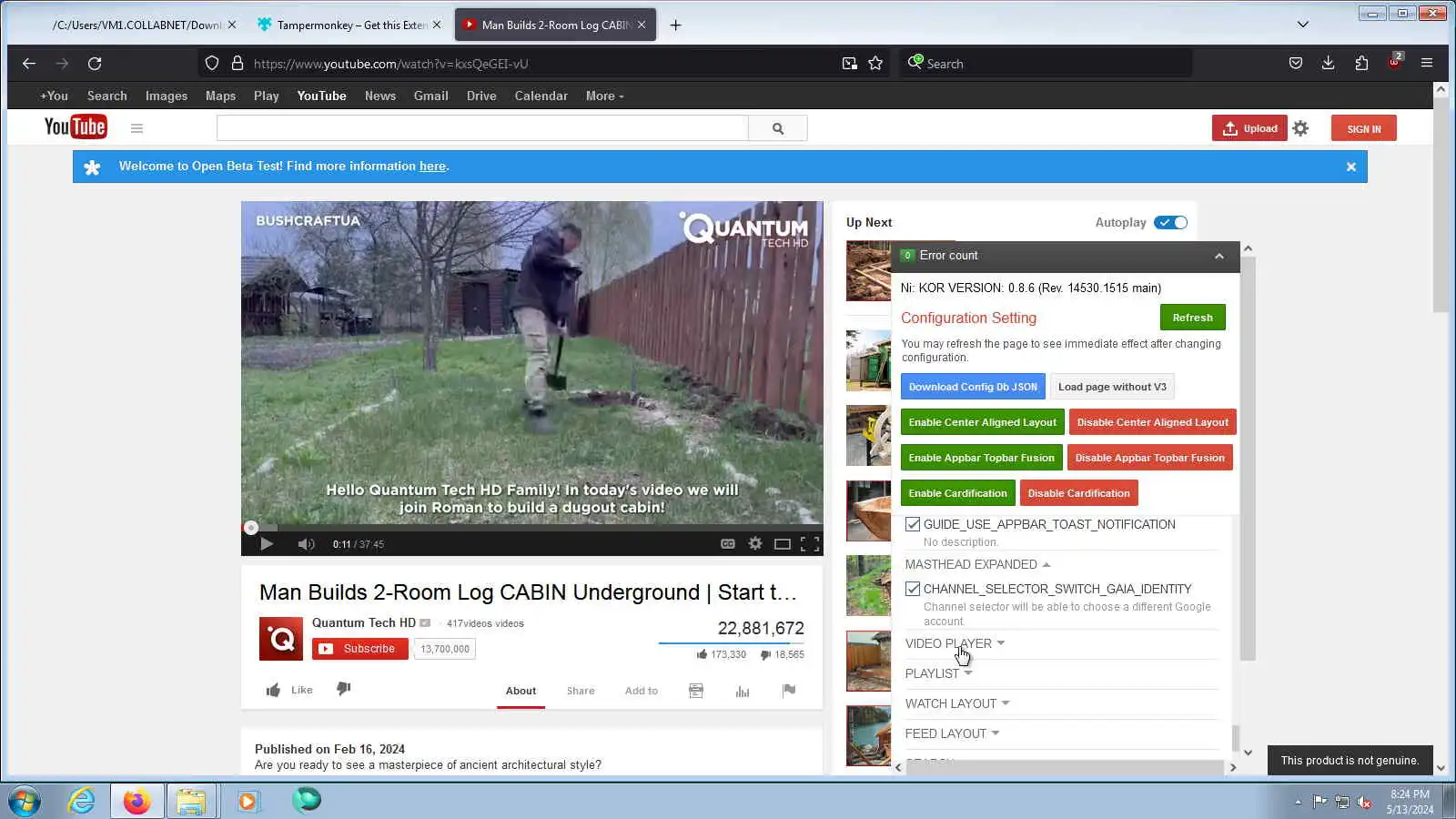Open Firefox downloads panel

click(x=1329, y=64)
